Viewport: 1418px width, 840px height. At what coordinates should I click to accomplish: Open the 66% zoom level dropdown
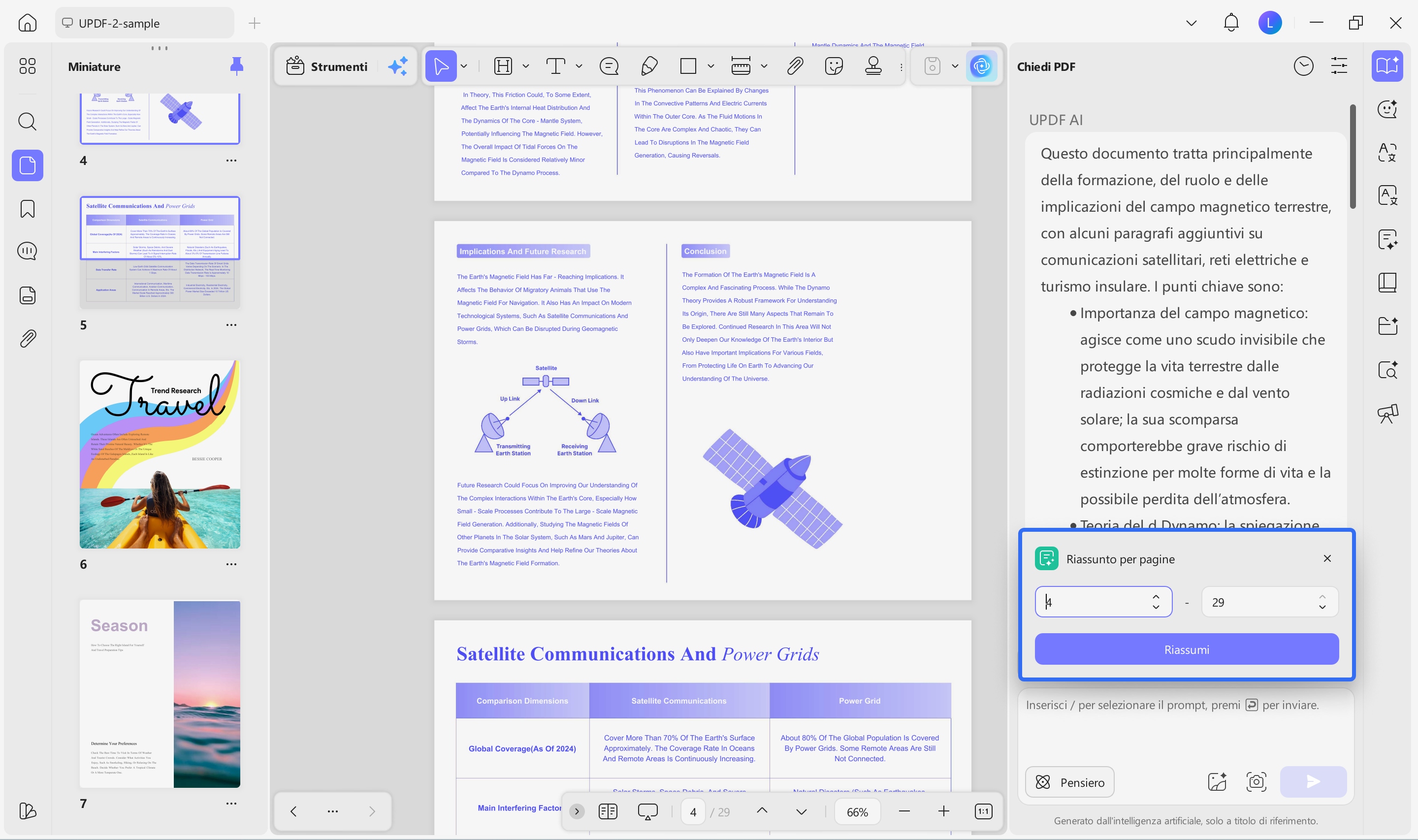[857, 812]
